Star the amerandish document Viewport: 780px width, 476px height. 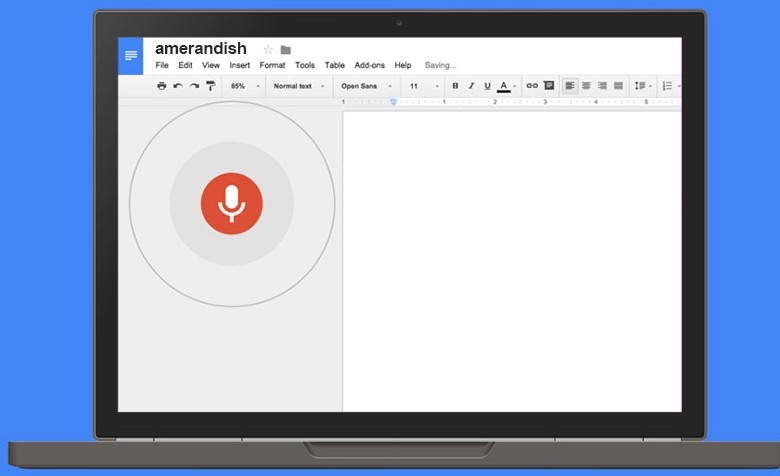(268, 50)
